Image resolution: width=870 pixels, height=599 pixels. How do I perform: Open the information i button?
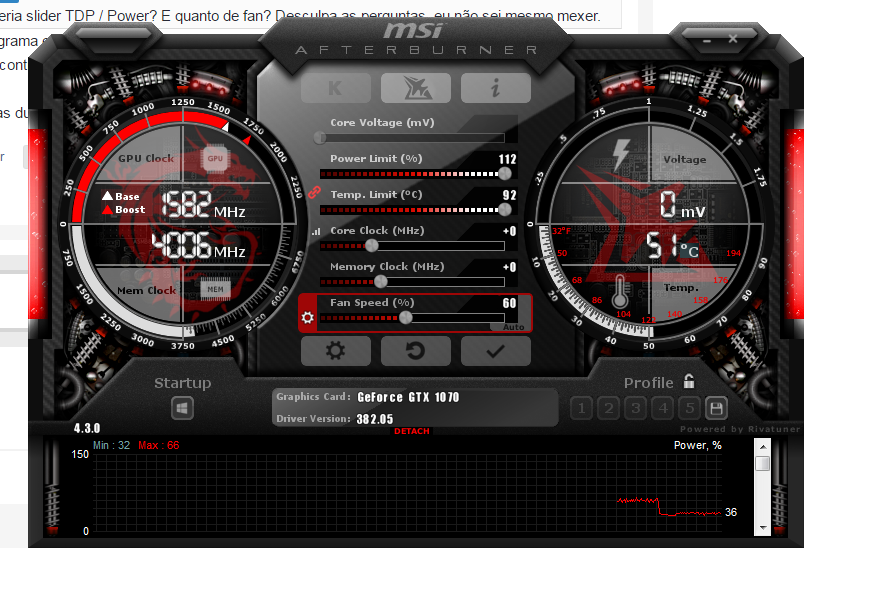(x=495, y=88)
